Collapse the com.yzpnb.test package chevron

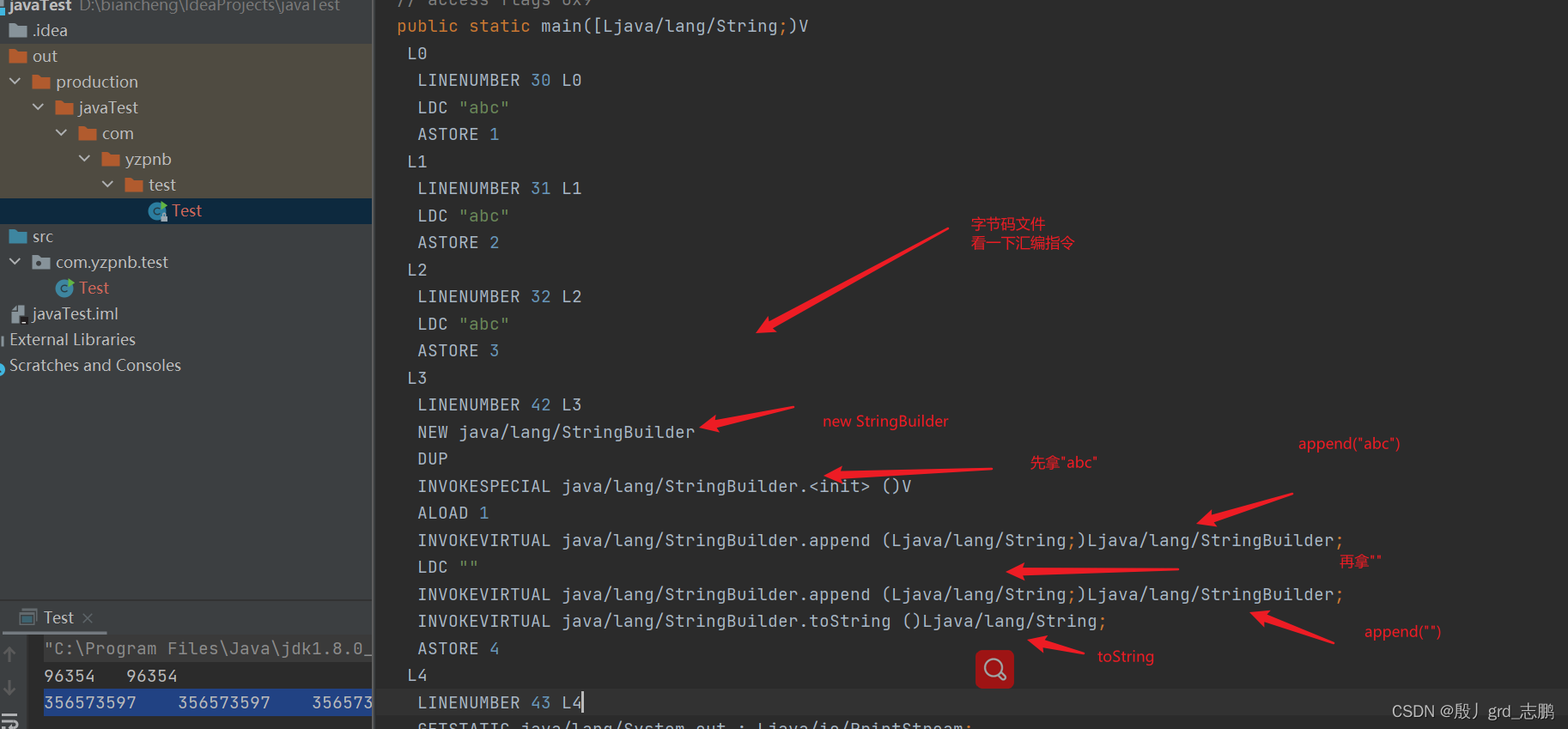pyautogui.click(x=15, y=262)
